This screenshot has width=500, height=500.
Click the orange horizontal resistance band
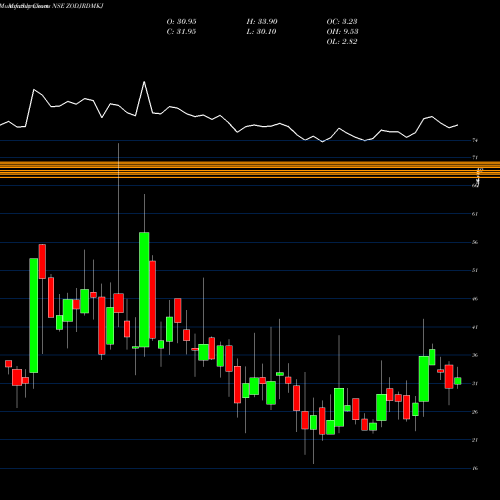click(250, 170)
